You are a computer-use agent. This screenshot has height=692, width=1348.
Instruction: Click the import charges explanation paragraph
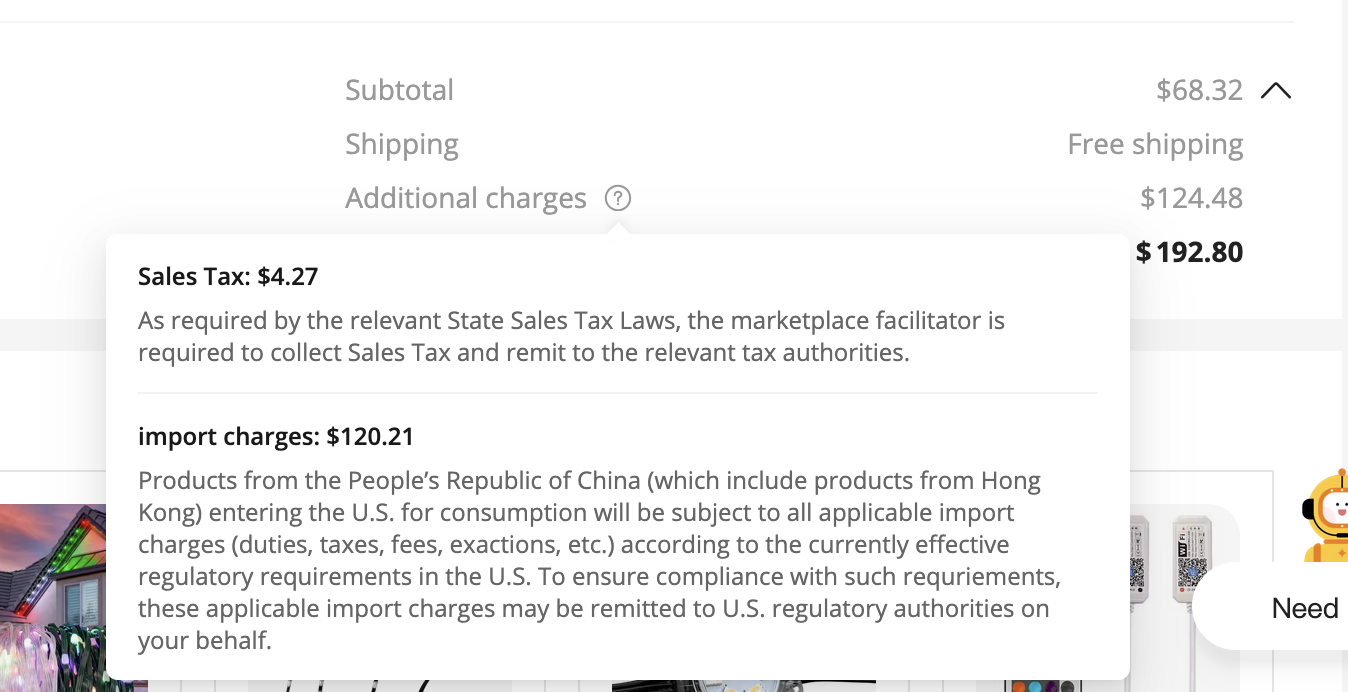click(x=599, y=560)
